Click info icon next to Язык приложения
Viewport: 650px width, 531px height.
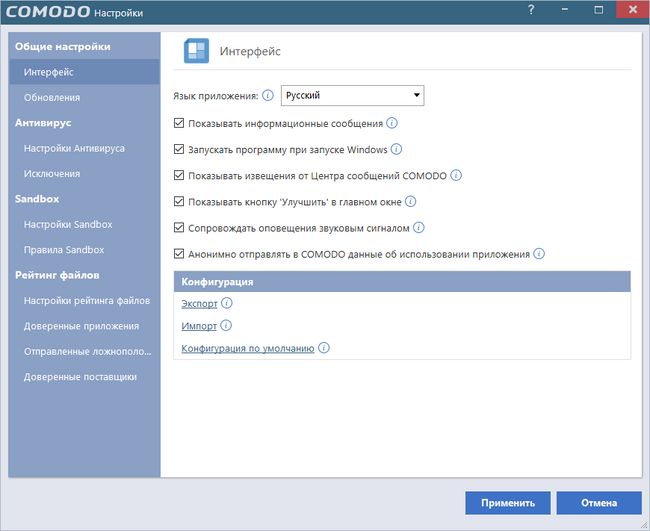point(268,96)
